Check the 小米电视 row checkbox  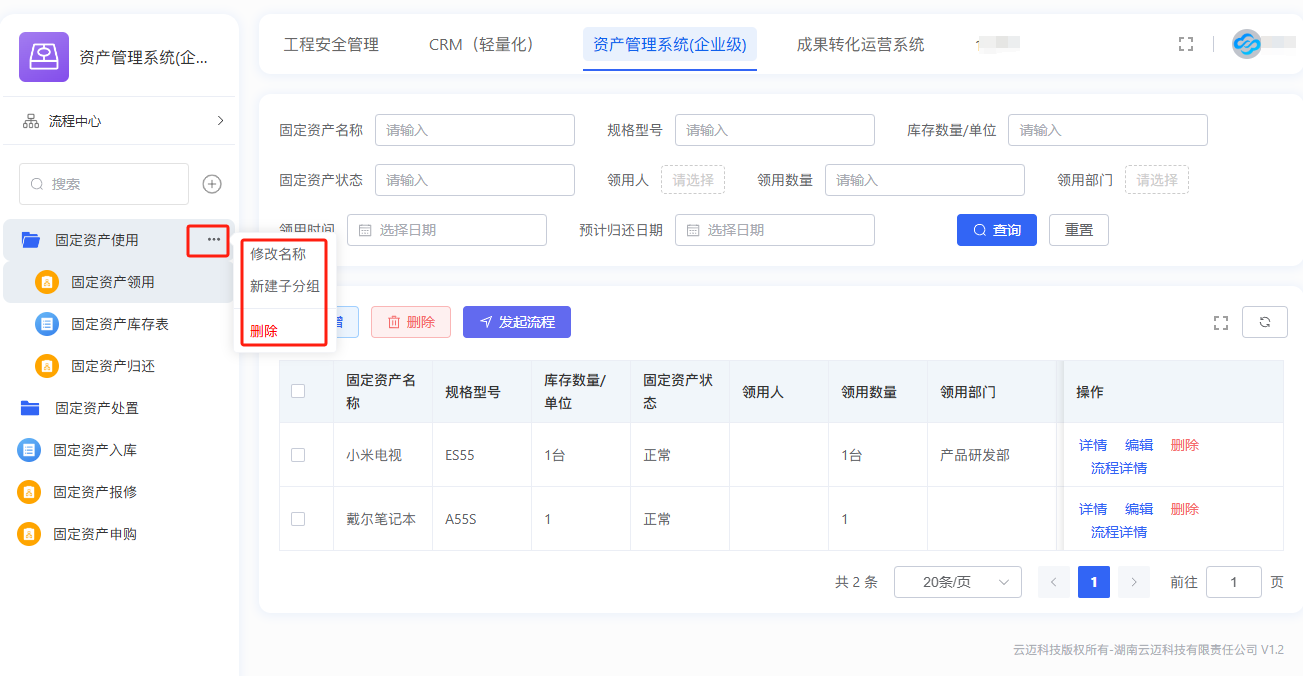pyautogui.click(x=298, y=455)
